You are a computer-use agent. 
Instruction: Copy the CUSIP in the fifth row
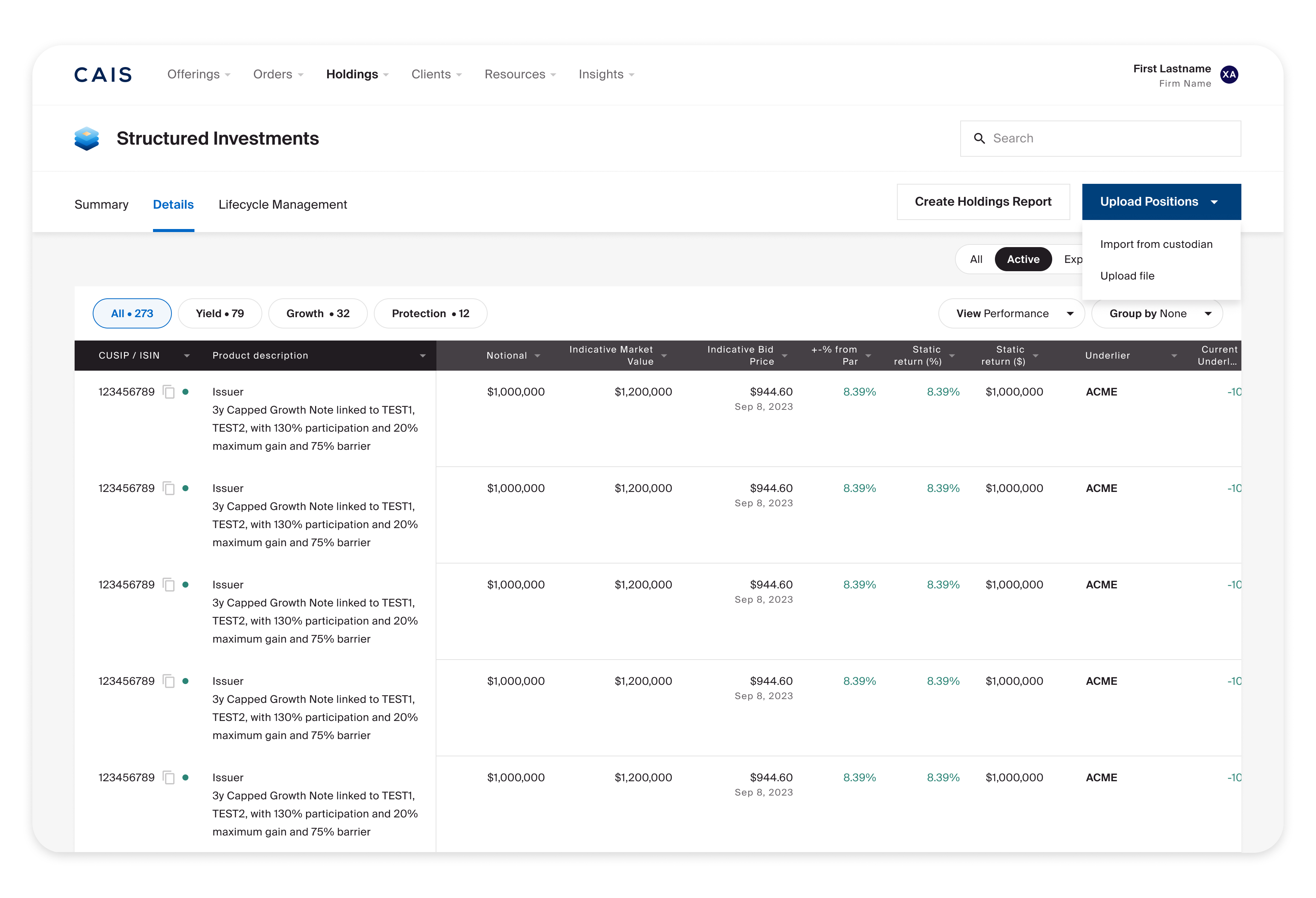point(169,777)
